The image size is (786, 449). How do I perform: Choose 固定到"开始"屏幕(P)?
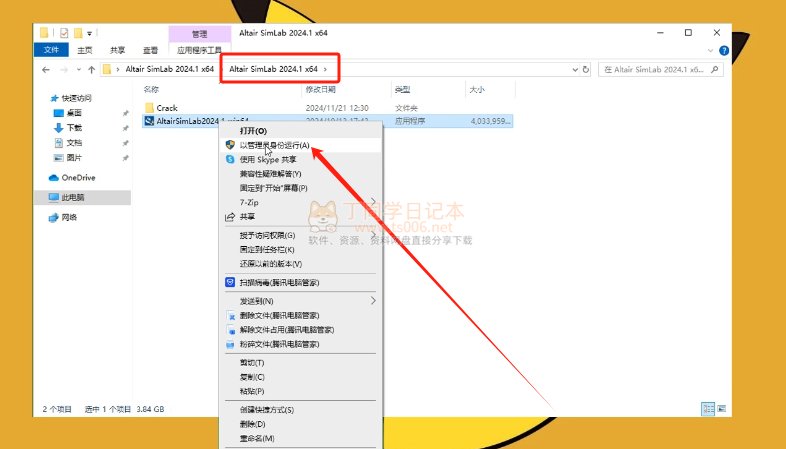point(301,188)
